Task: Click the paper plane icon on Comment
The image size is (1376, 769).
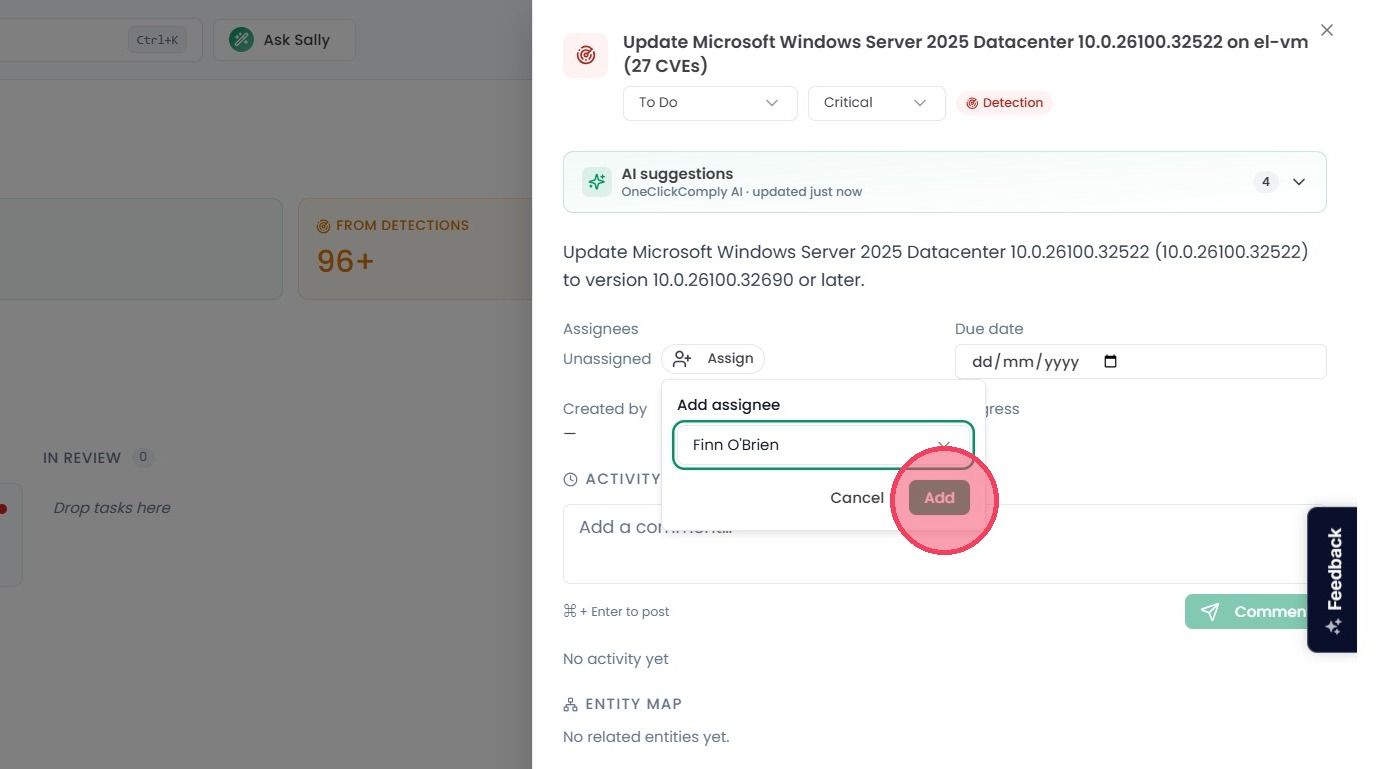Action: (1210, 612)
